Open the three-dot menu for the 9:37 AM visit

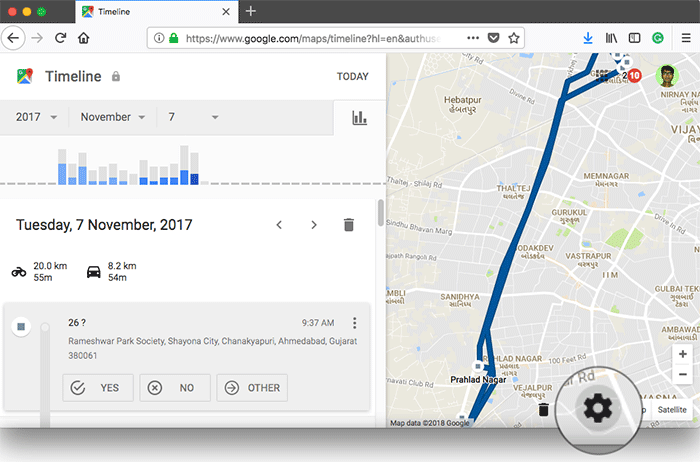[354, 323]
